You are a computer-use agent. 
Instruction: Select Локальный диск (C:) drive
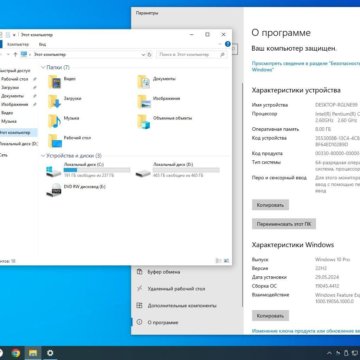click(x=88, y=170)
